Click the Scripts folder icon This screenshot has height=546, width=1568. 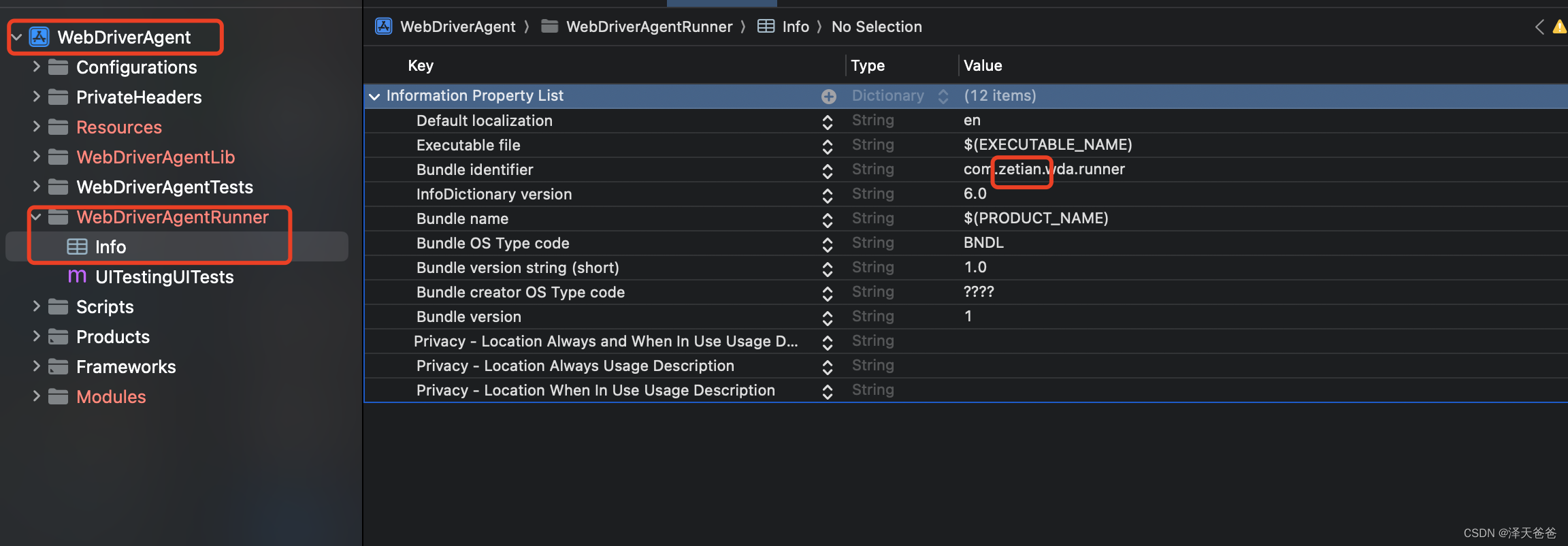(x=59, y=306)
